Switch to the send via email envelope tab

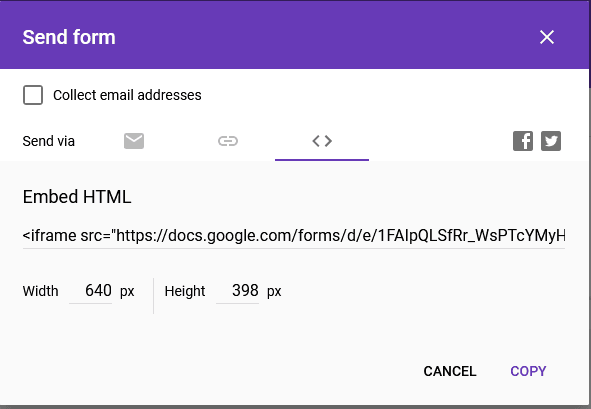tap(134, 141)
